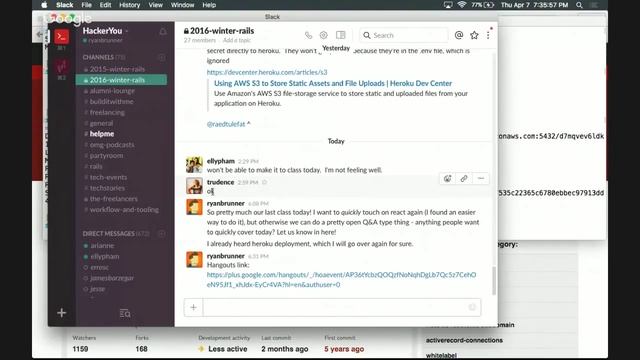
Task: Click the message list scrollbar
Action: [494, 281]
